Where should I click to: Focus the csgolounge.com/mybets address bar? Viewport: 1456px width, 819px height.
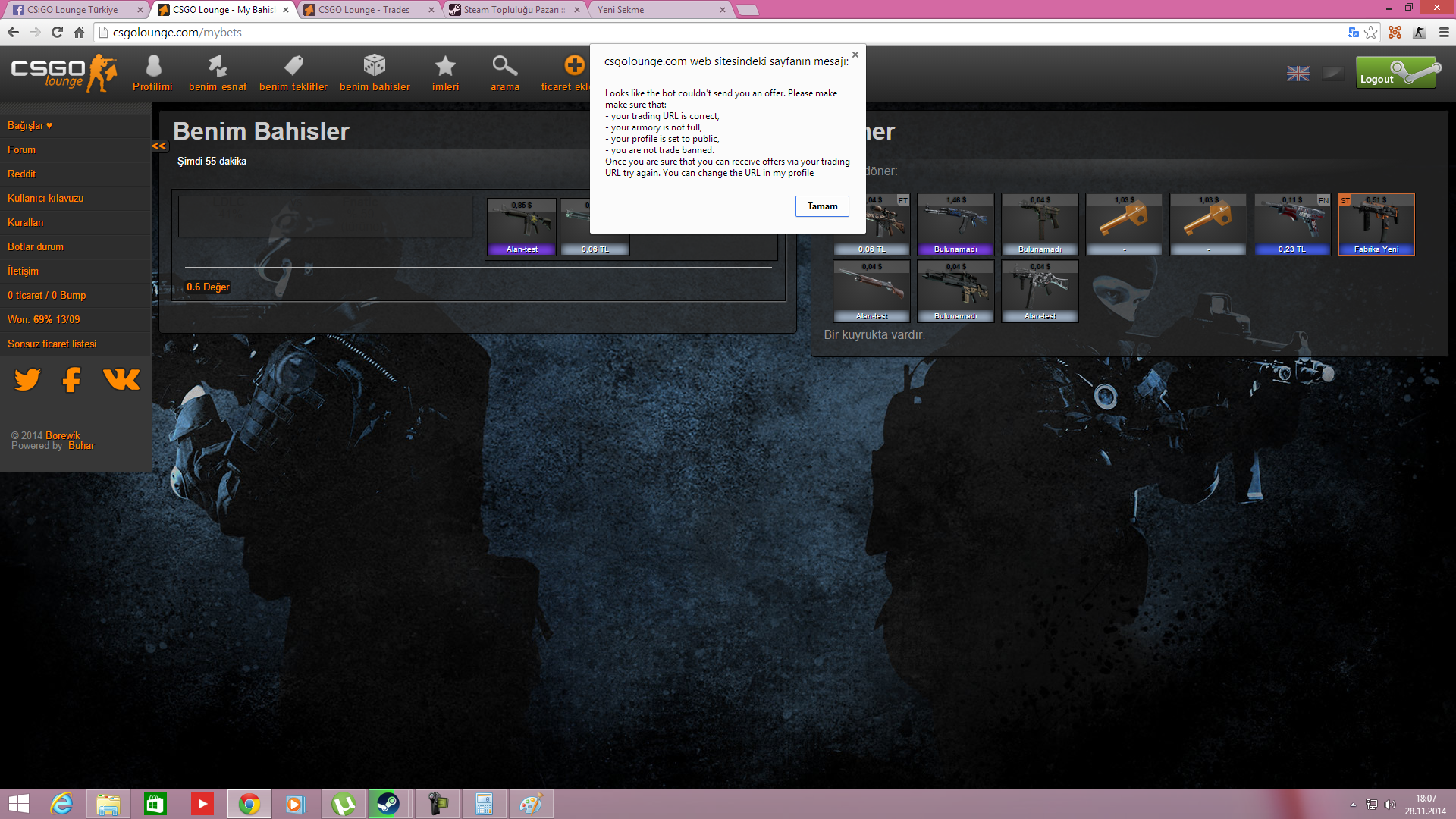720,32
